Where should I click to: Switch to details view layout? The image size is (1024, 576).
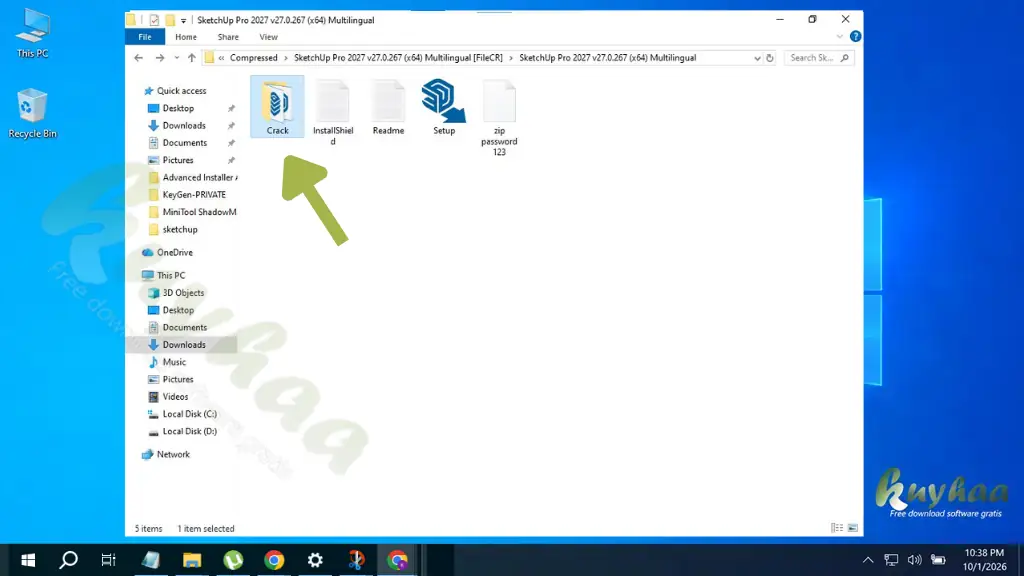tap(837, 528)
